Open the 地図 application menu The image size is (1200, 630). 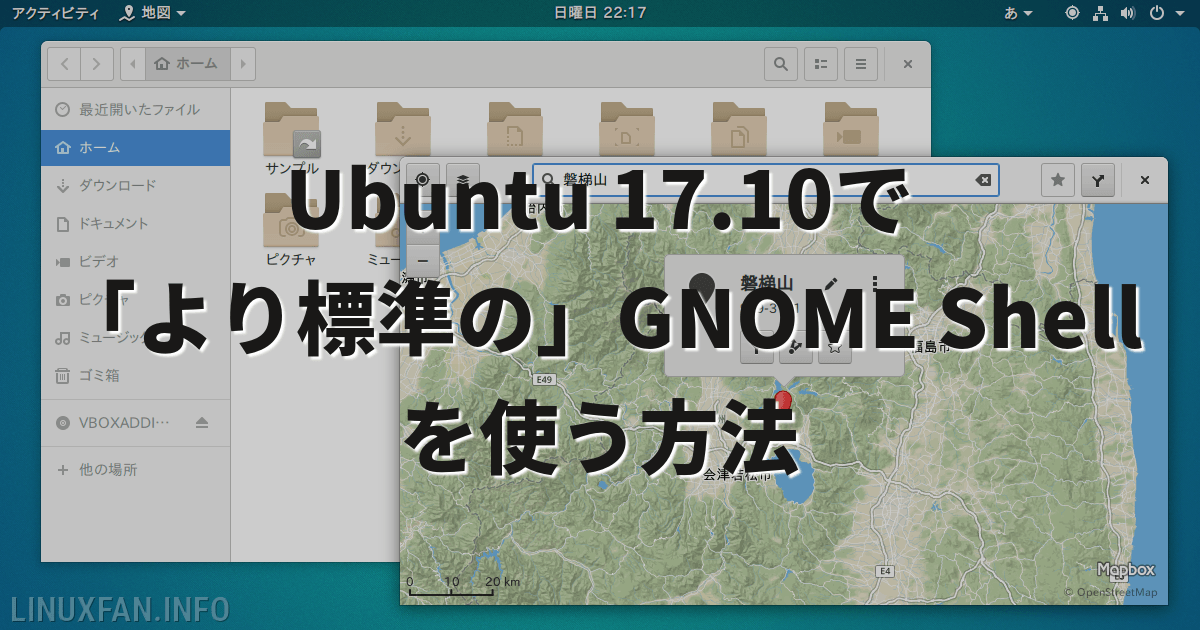[x=152, y=13]
